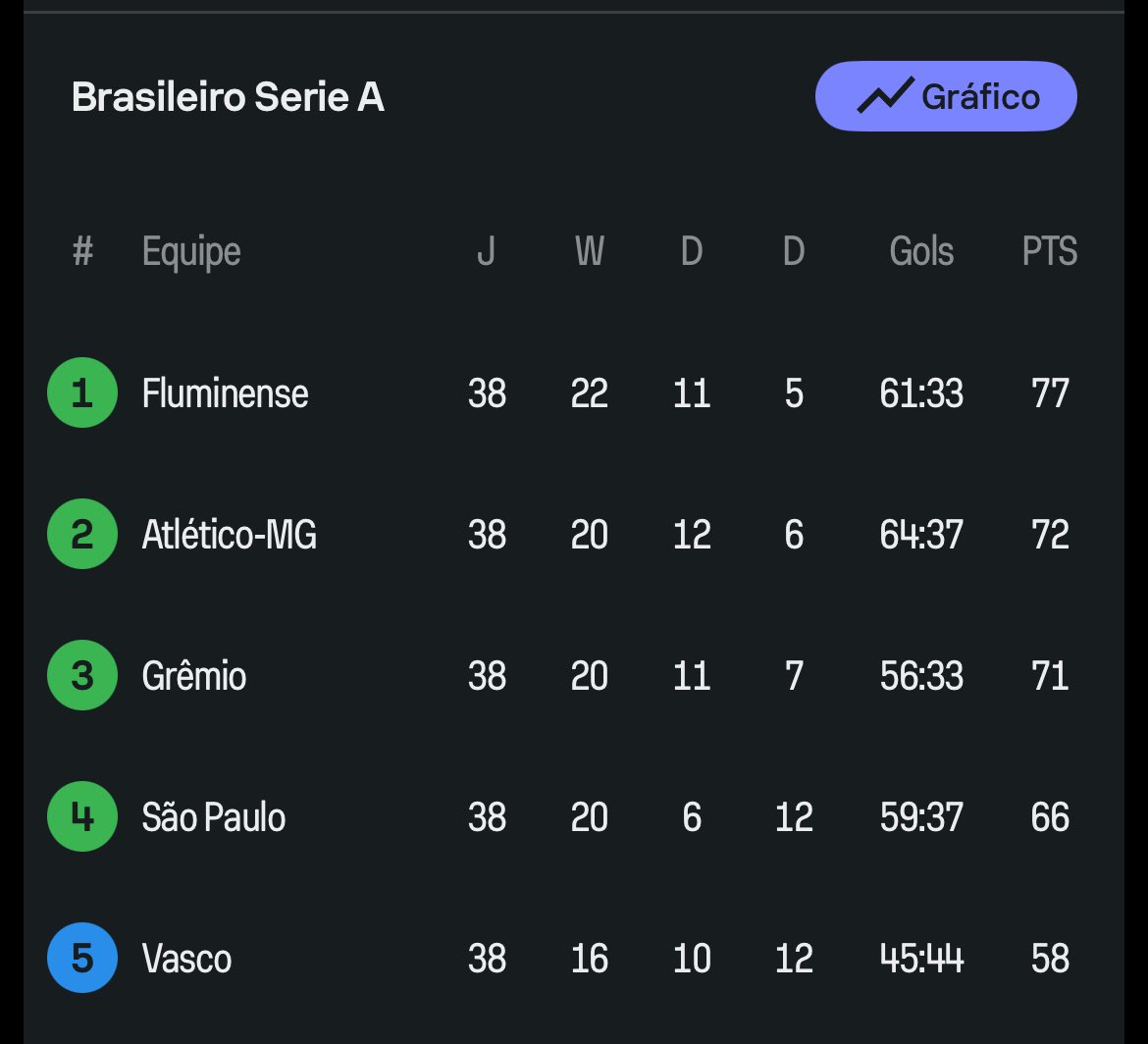The image size is (1148, 1044).
Task: Click the blue position 5 badge
Action: click(82, 958)
